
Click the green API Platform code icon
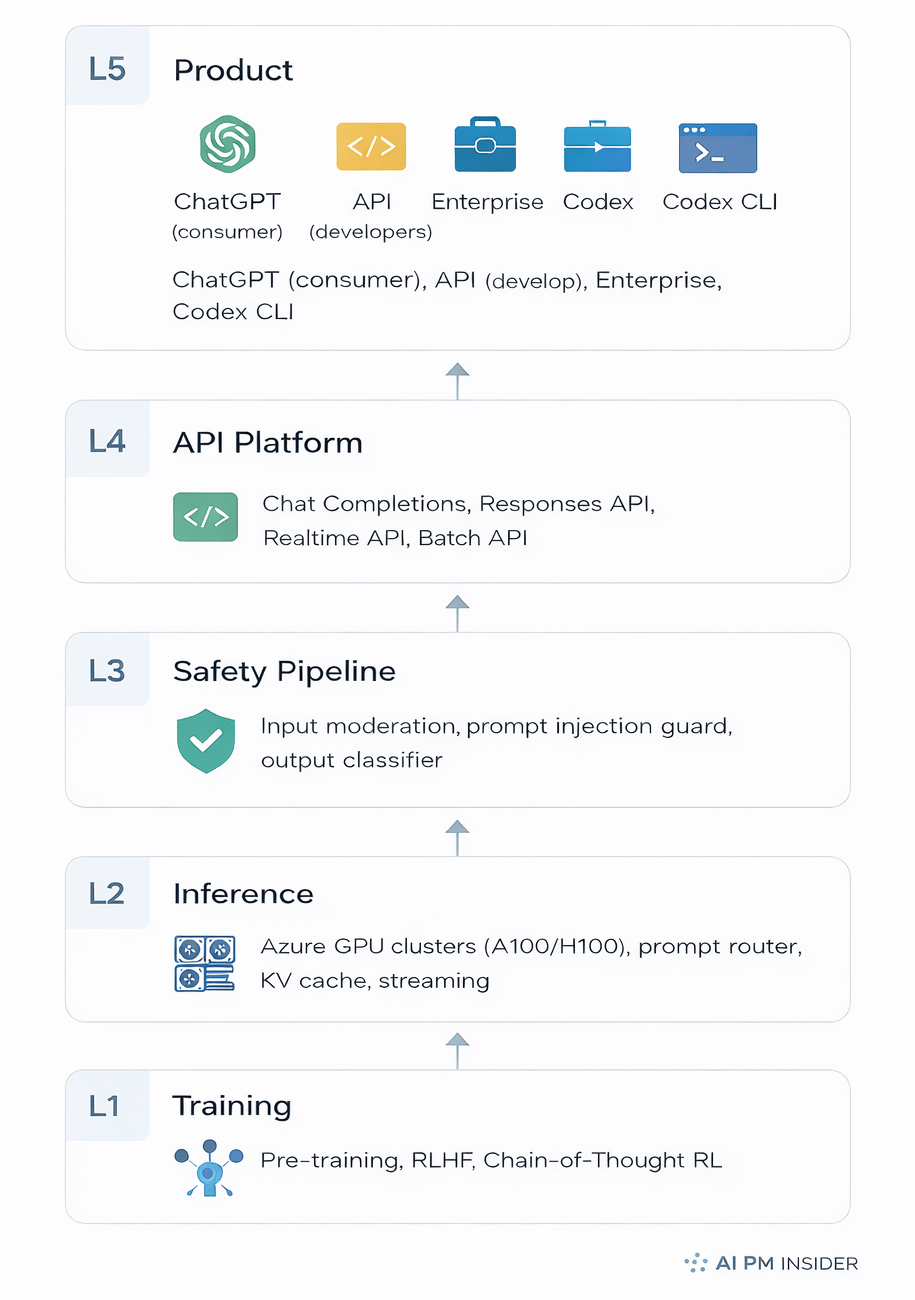pos(205,517)
